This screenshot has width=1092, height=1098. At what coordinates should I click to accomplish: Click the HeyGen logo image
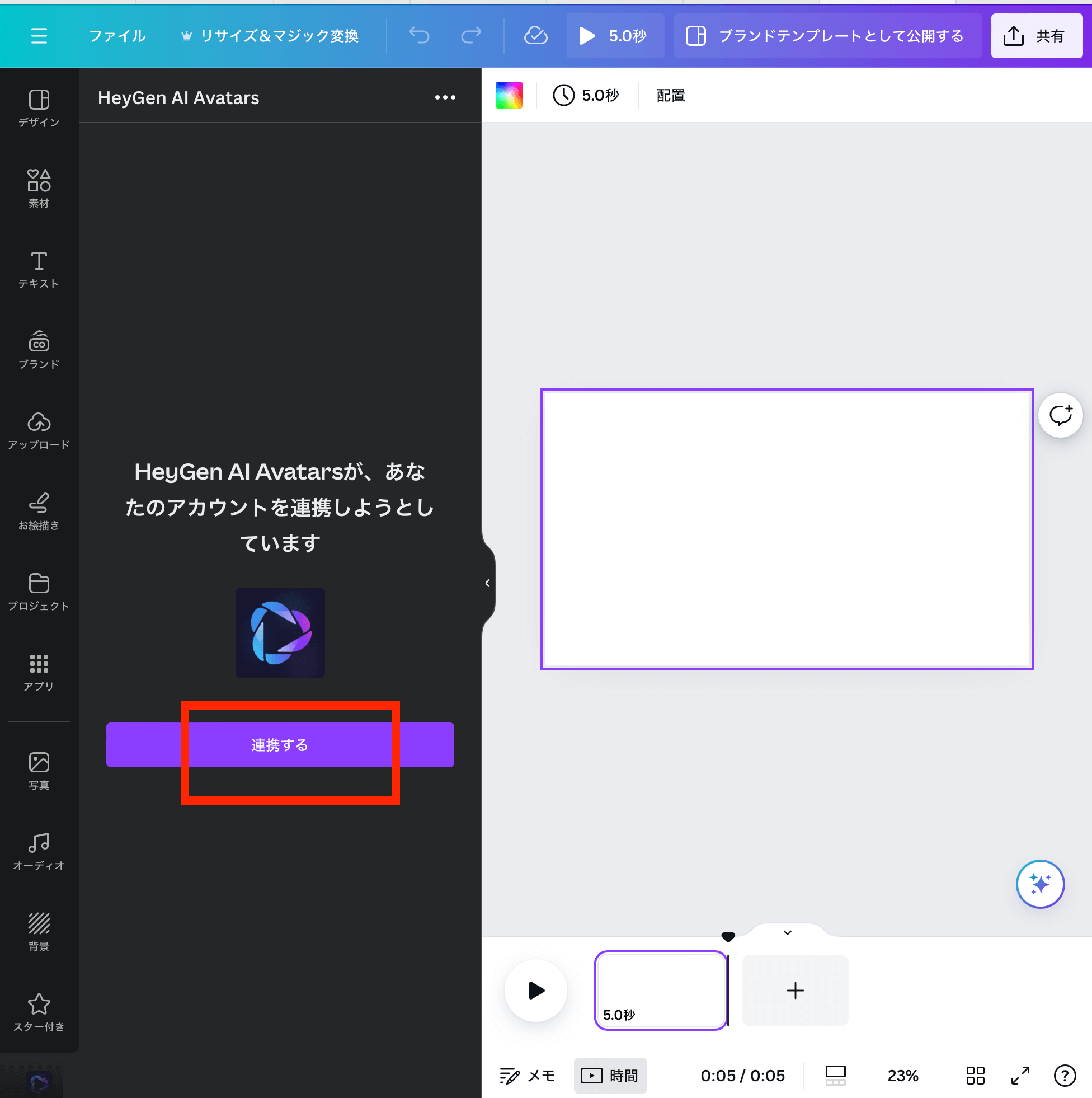[280, 632]
